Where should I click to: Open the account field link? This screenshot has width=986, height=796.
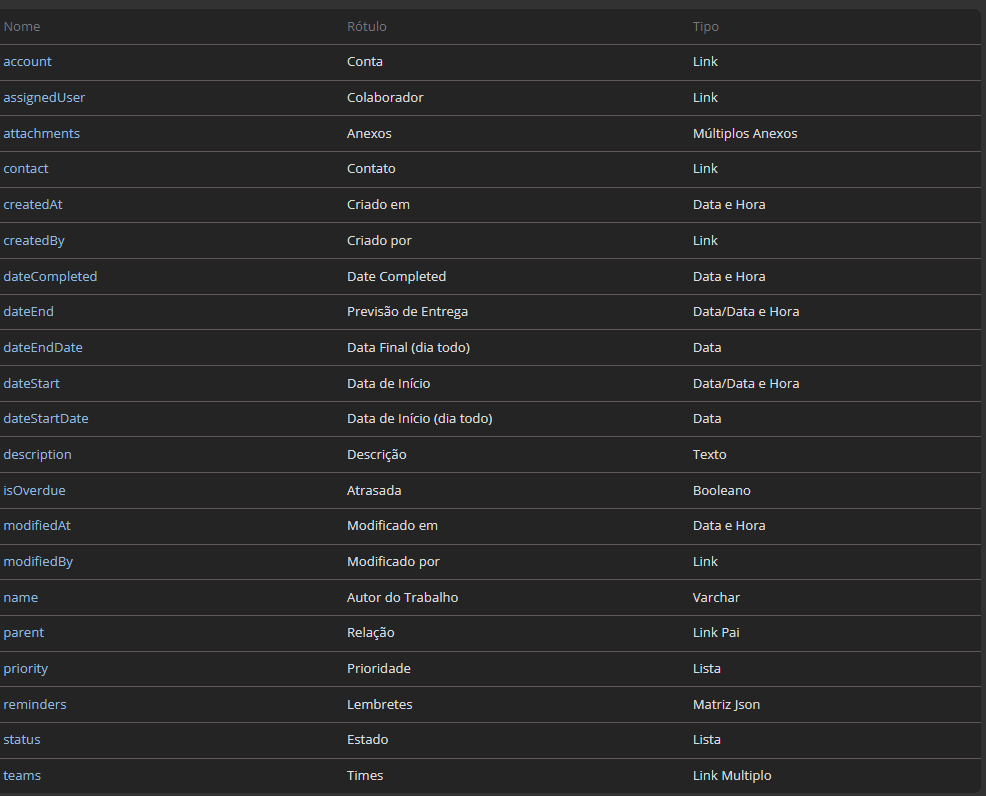click(27, 62)
